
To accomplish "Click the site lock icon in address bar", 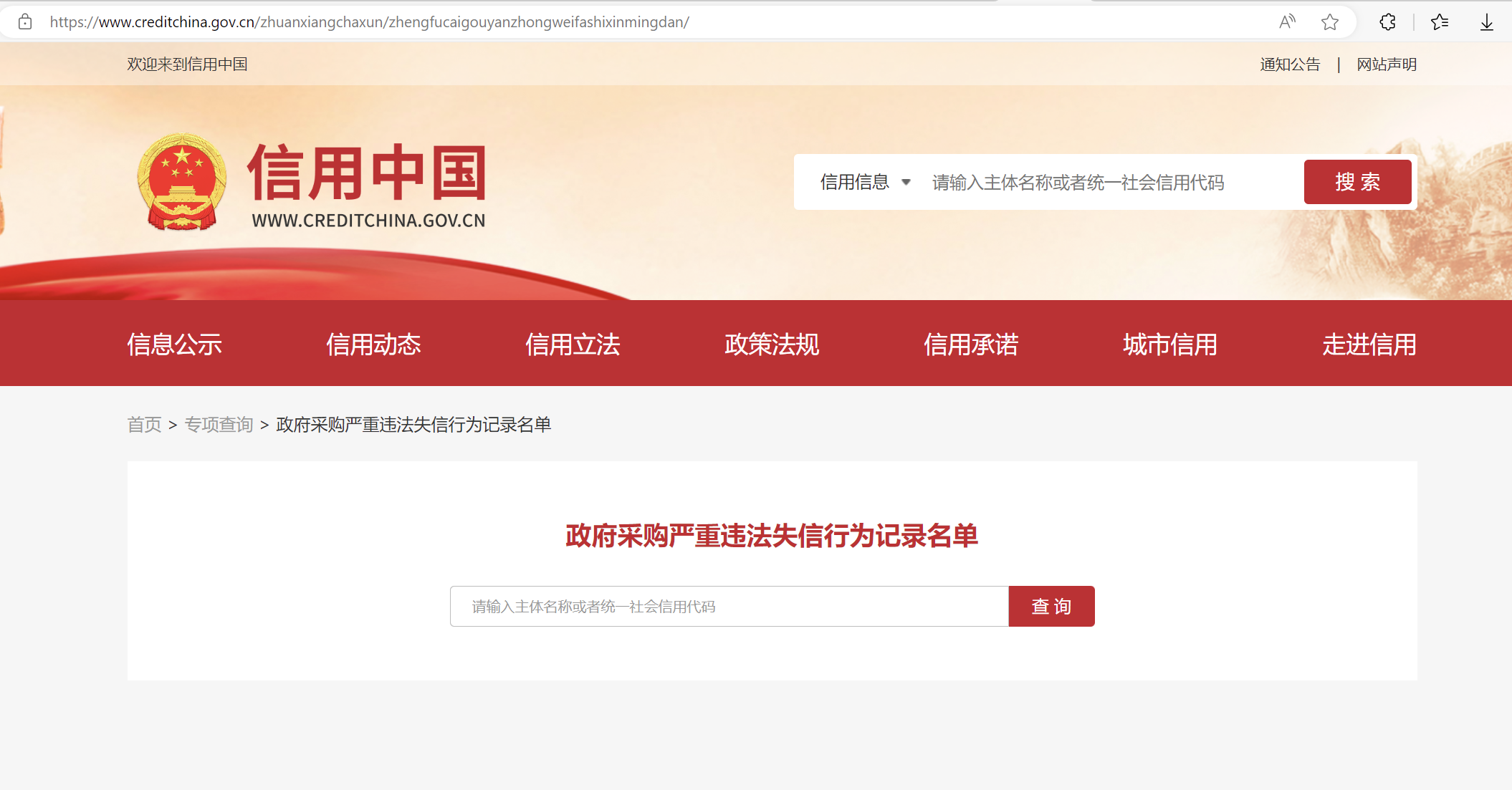I will pos(25,22).
